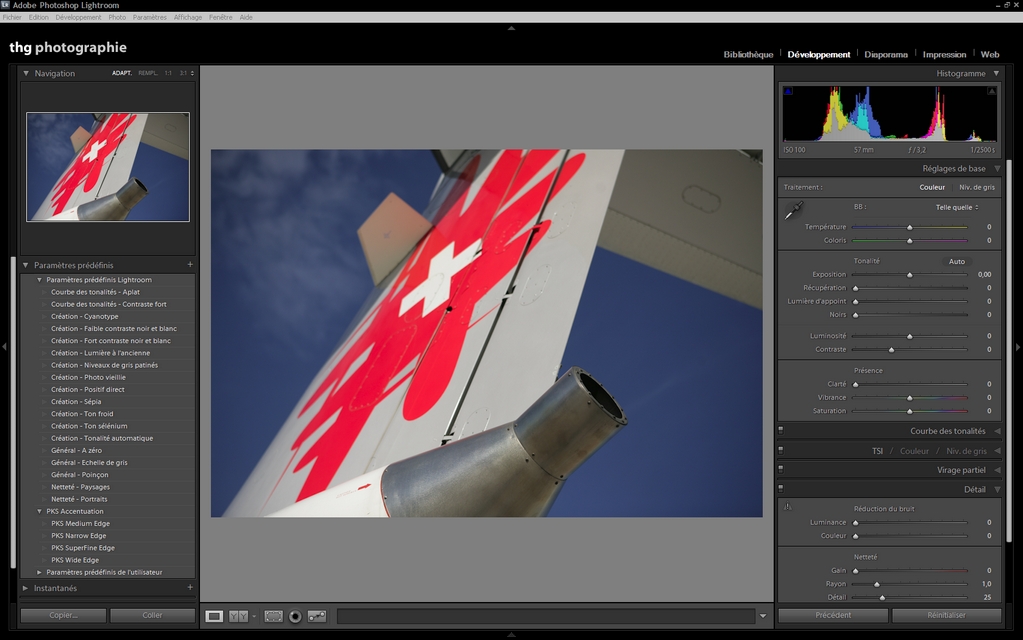Toggle the shadow clipping indicator in the histogram

coord(788,91)
